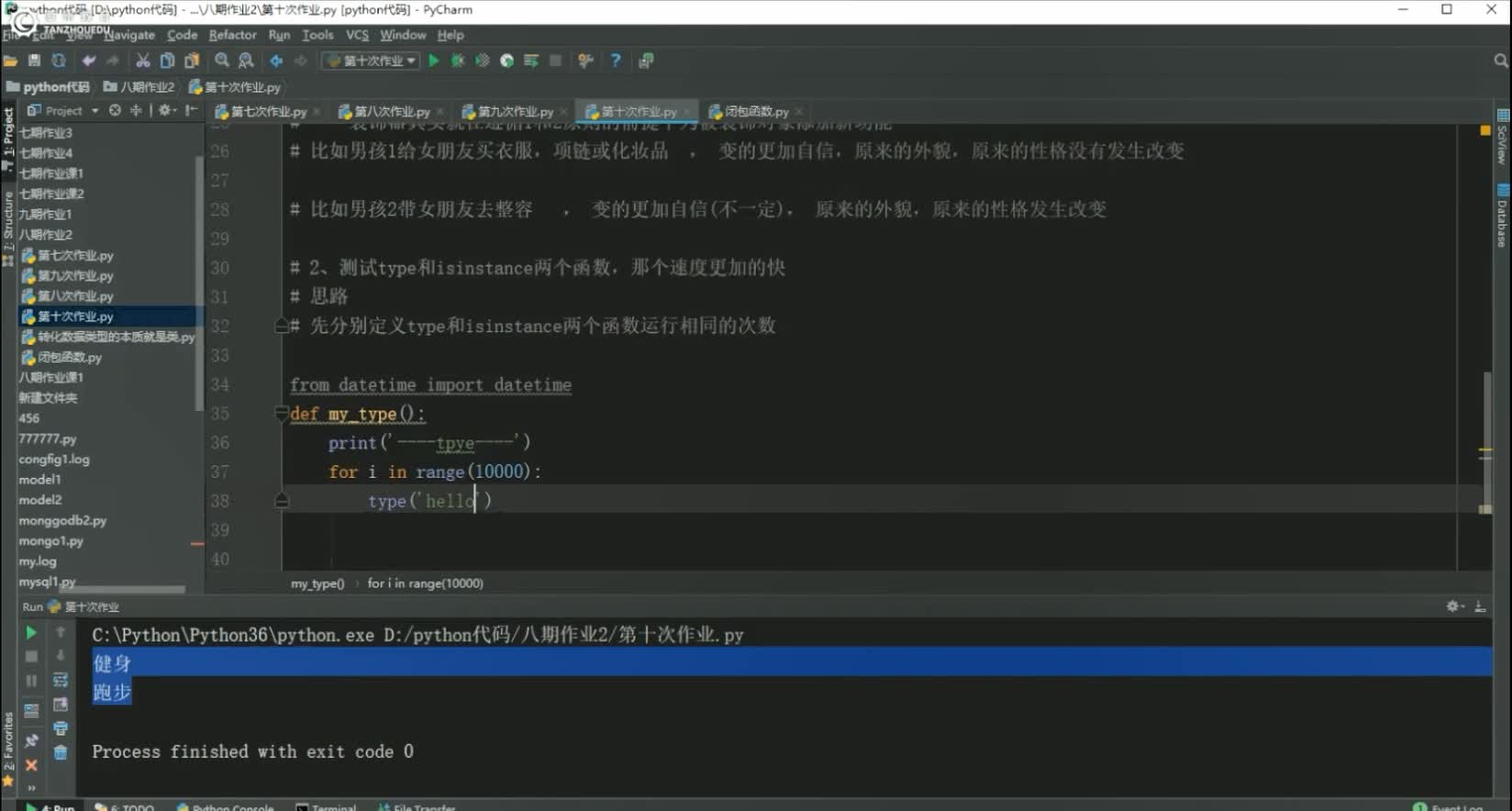The image size is (1512, 811).
Task: Open the Navigate menu
Action: point(129,35)
